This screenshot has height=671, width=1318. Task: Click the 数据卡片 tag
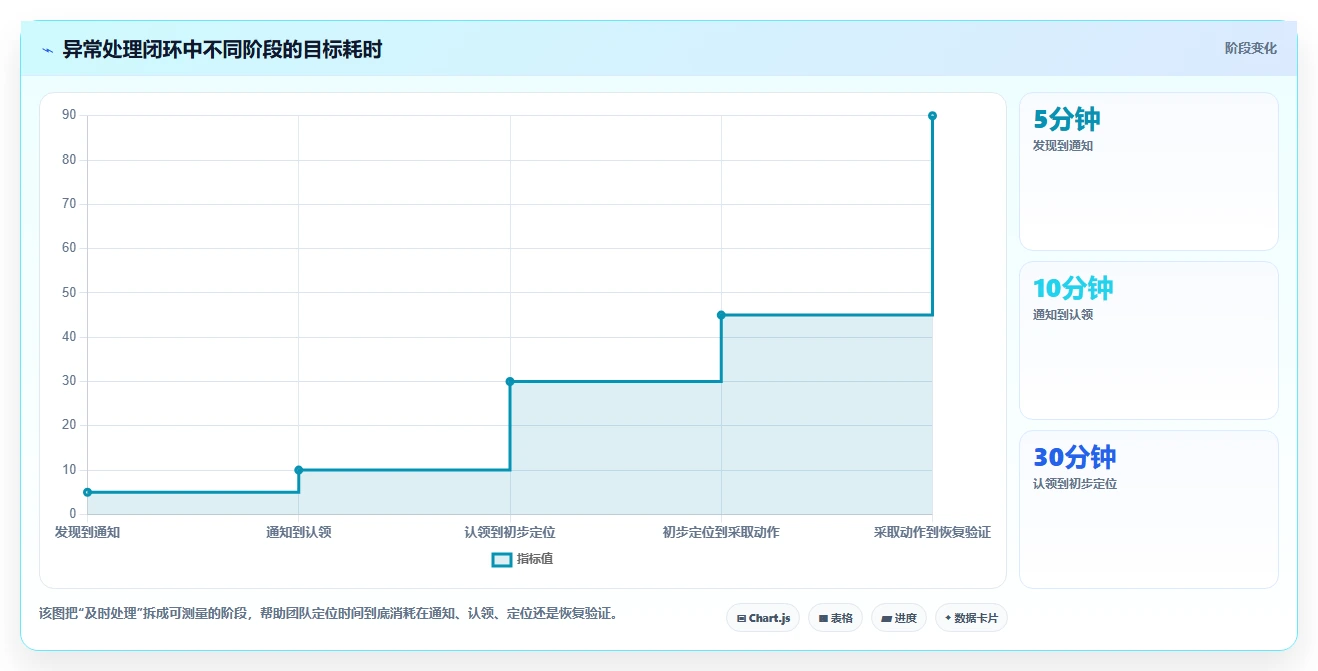pyautogui.click(x=971, y=618)
